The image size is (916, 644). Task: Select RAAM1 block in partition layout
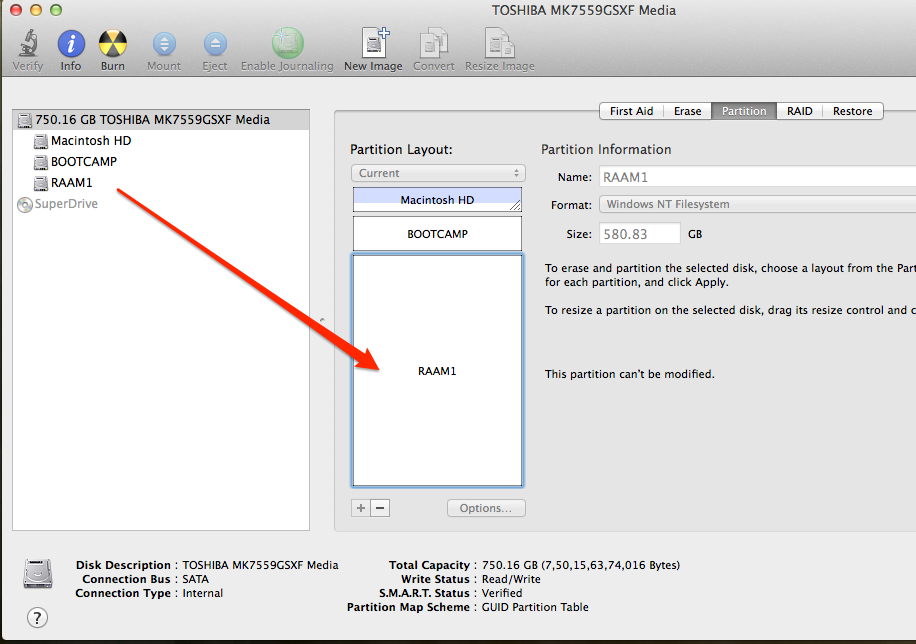point(437,371)
